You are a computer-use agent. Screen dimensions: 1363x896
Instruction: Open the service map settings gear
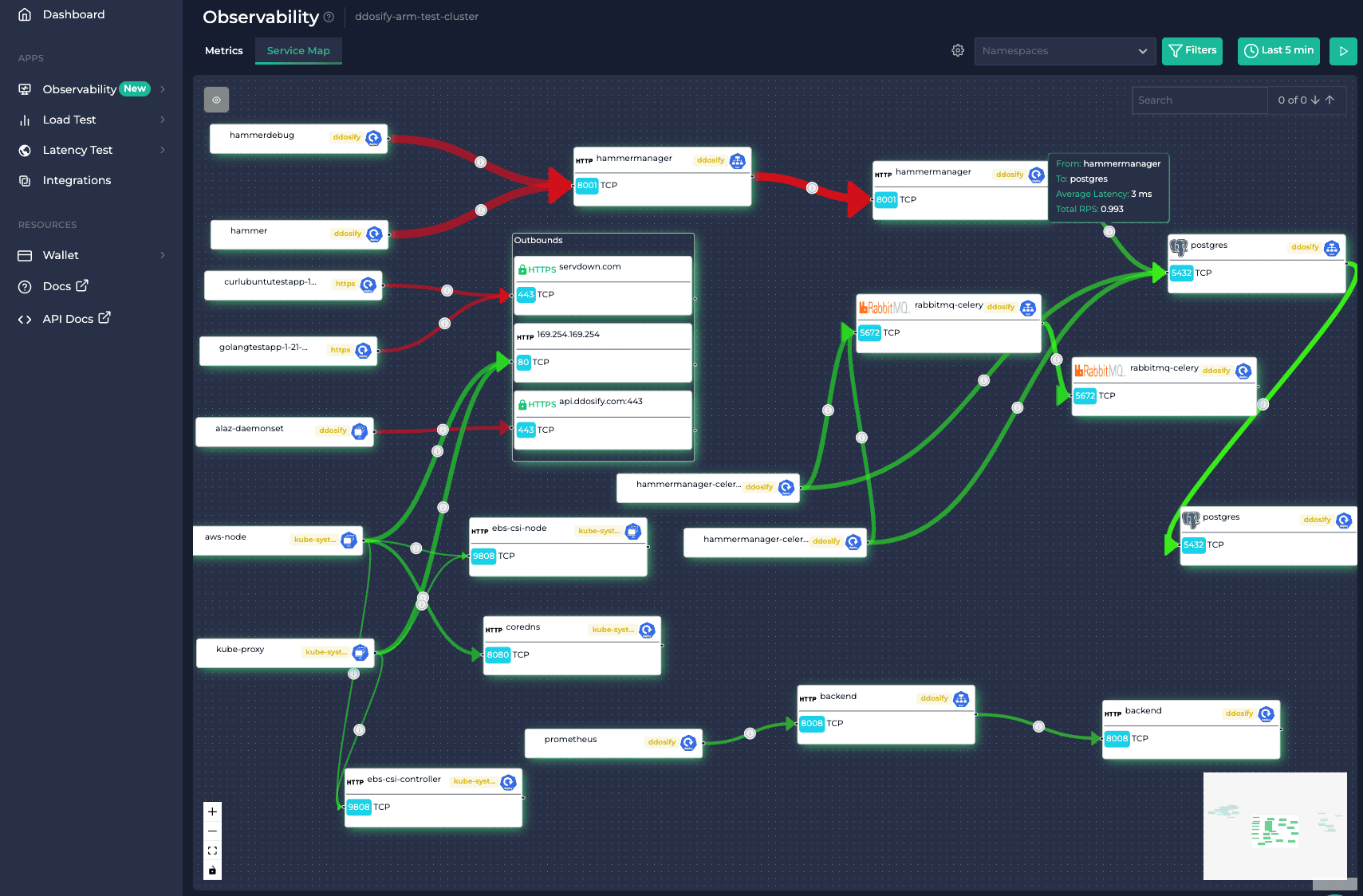pyautogui.click(x=957, y=49)
